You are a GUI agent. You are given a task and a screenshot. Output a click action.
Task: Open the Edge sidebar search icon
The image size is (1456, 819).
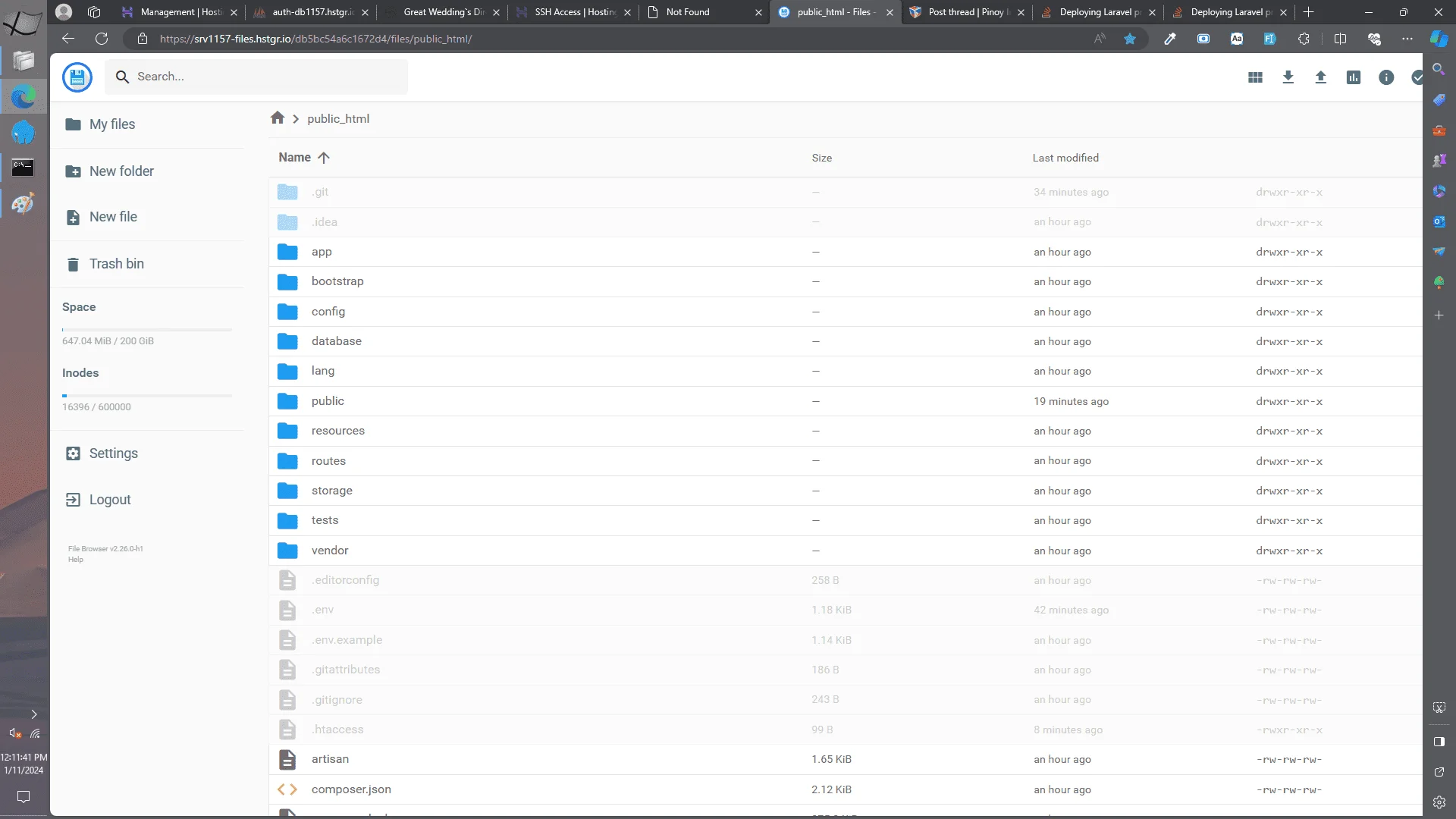1439,69
